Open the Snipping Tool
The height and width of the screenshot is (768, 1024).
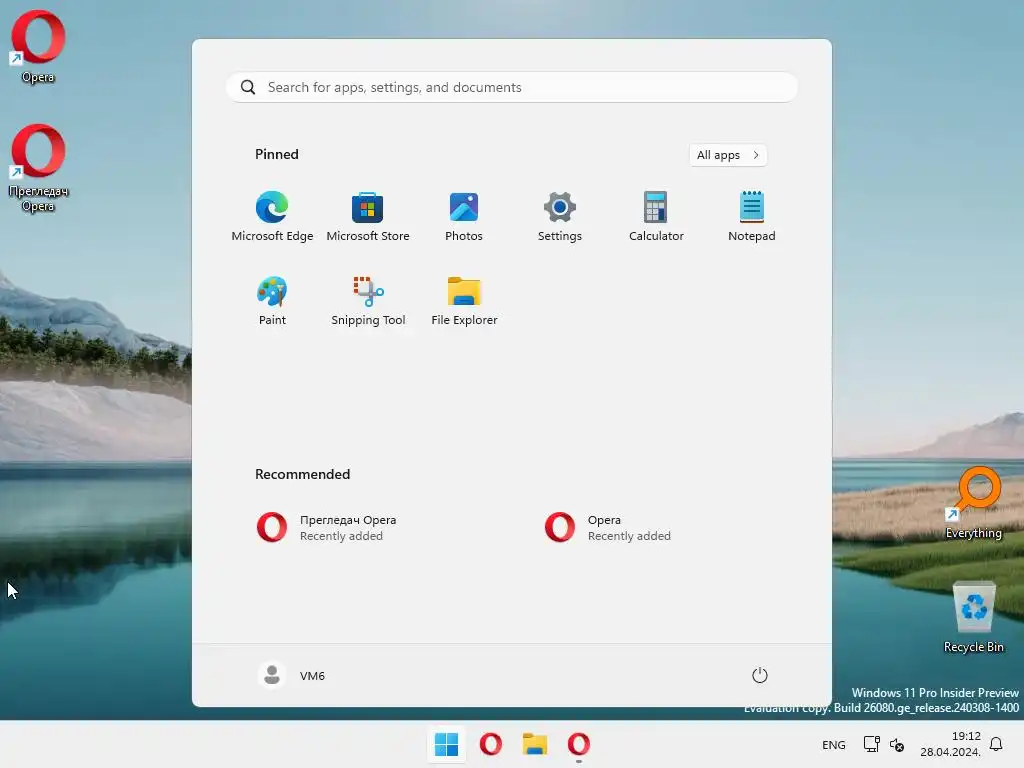pos(368,301)
